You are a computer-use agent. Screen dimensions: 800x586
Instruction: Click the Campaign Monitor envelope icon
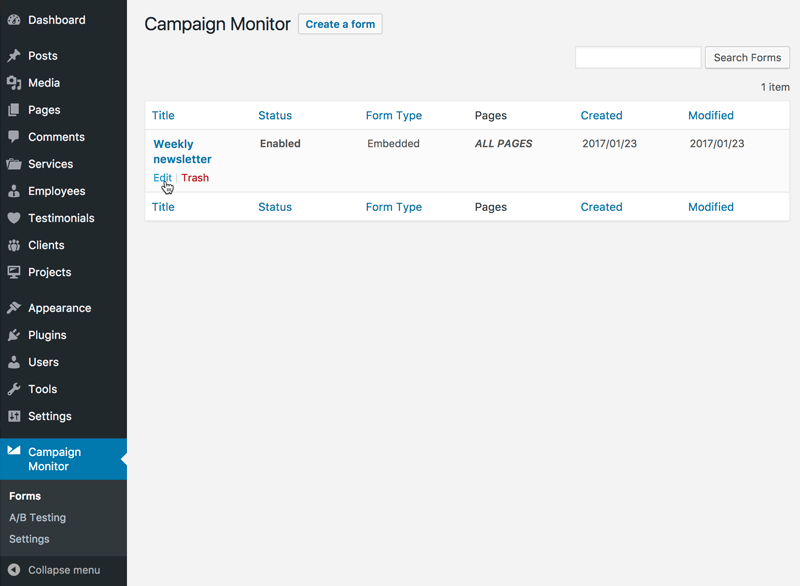(x=14, y=450)
